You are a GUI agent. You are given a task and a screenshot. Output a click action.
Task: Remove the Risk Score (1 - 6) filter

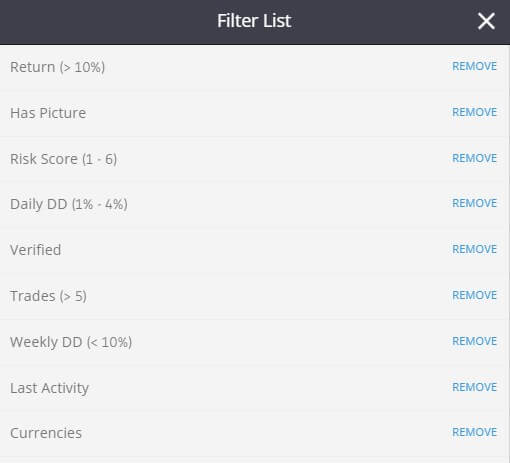tap(474, 158)
